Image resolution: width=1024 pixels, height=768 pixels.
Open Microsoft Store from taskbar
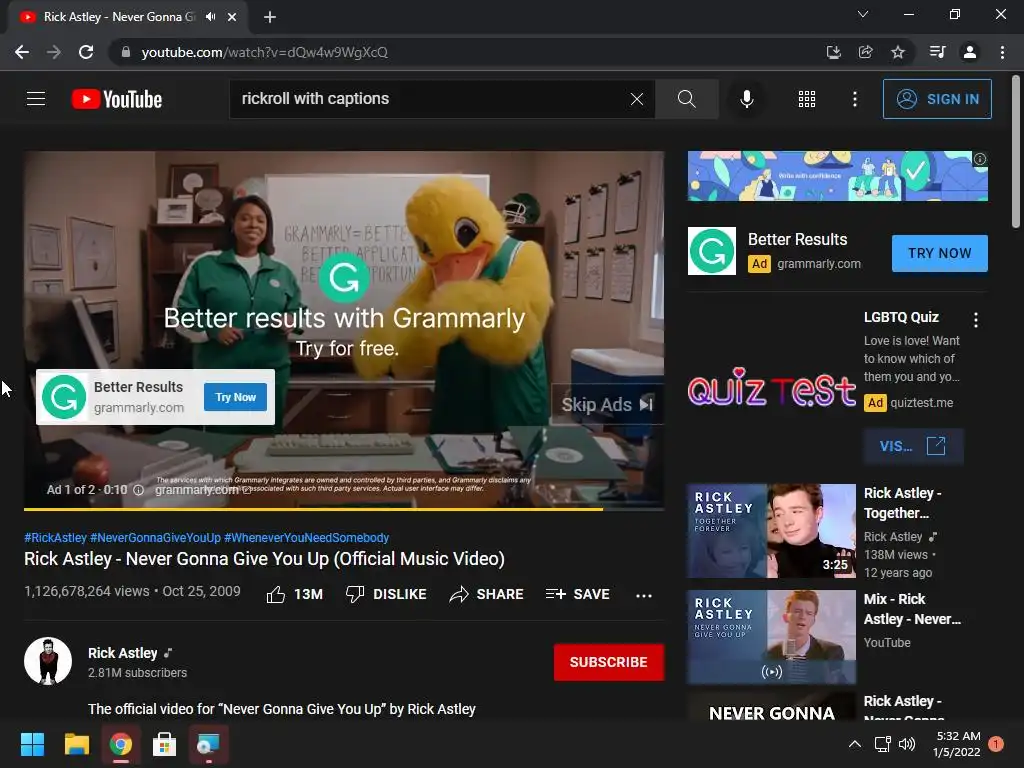(165, 744)
